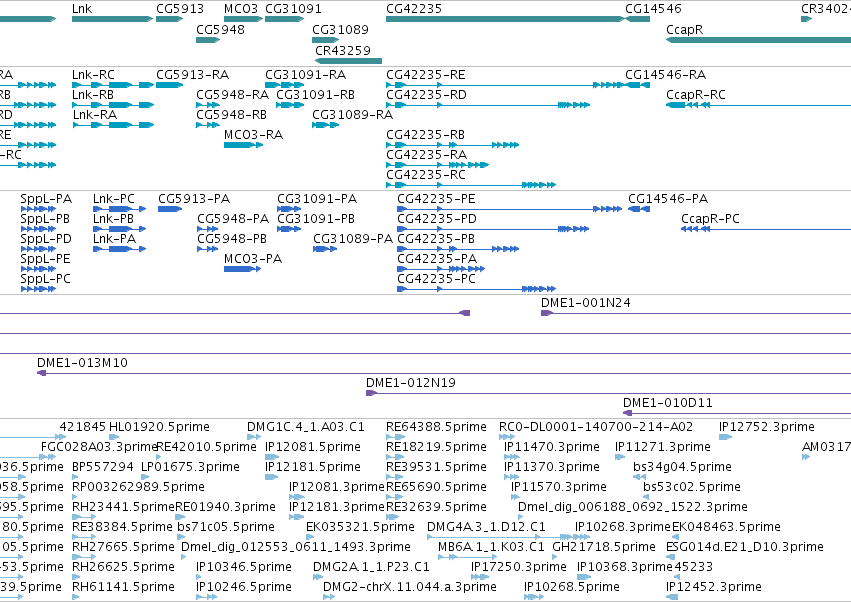Select EST GH21718.5prime
Viewport: 851px width, 602px height.
[604, 547]
